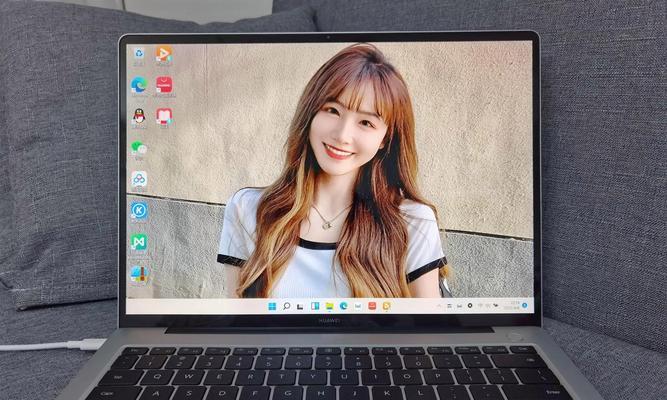Open taskbar Search magnifier
The width and height of the screenshot is (667, 400).
(x=287, y=306)
